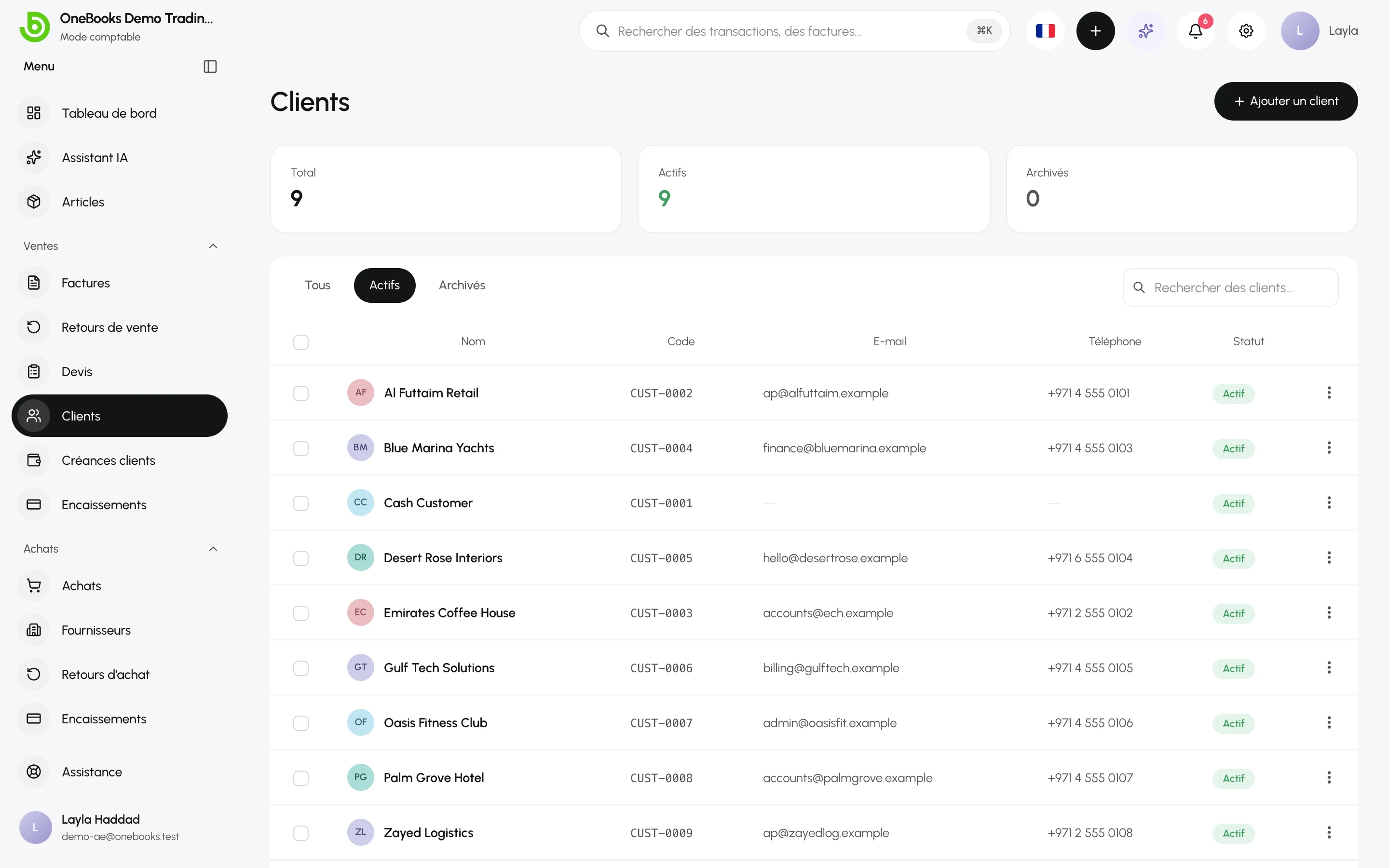The width and height of the screenshot is (1389, 868).
Task: Open the French flag language selector
Action: (1045, 31)
